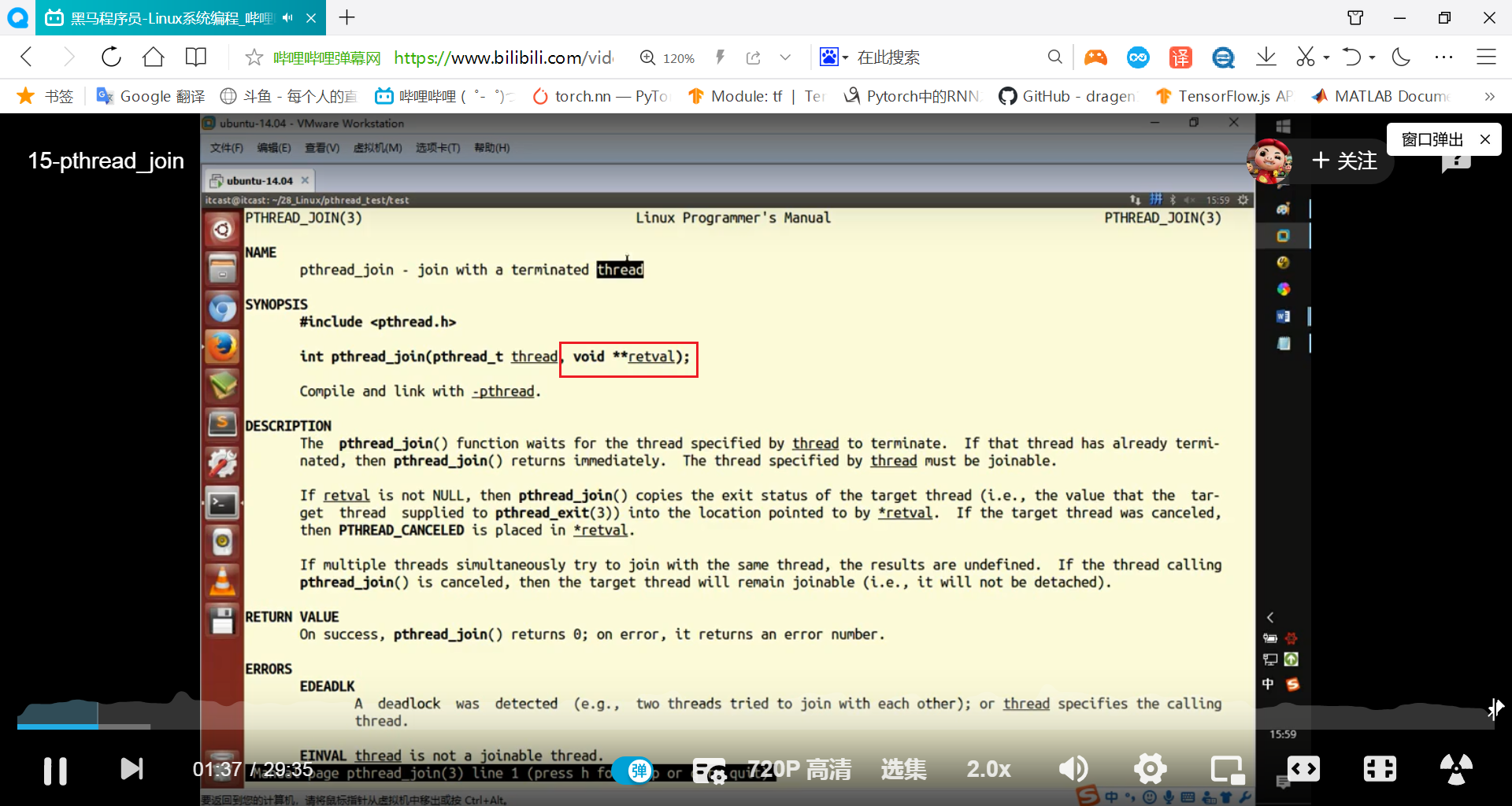The image size is (1512, 806).
Task: Open the browser hamburger menu
Action: click(1486, 57)
